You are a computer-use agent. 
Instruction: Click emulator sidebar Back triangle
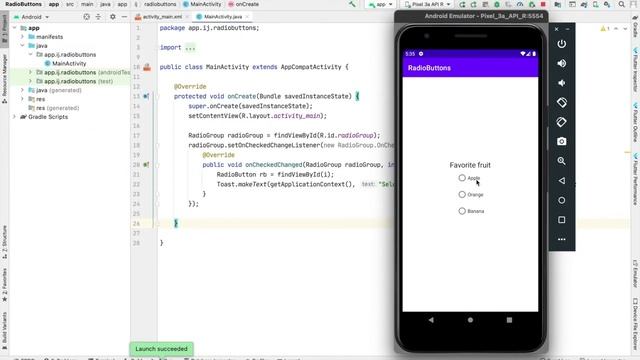[562, 180]
